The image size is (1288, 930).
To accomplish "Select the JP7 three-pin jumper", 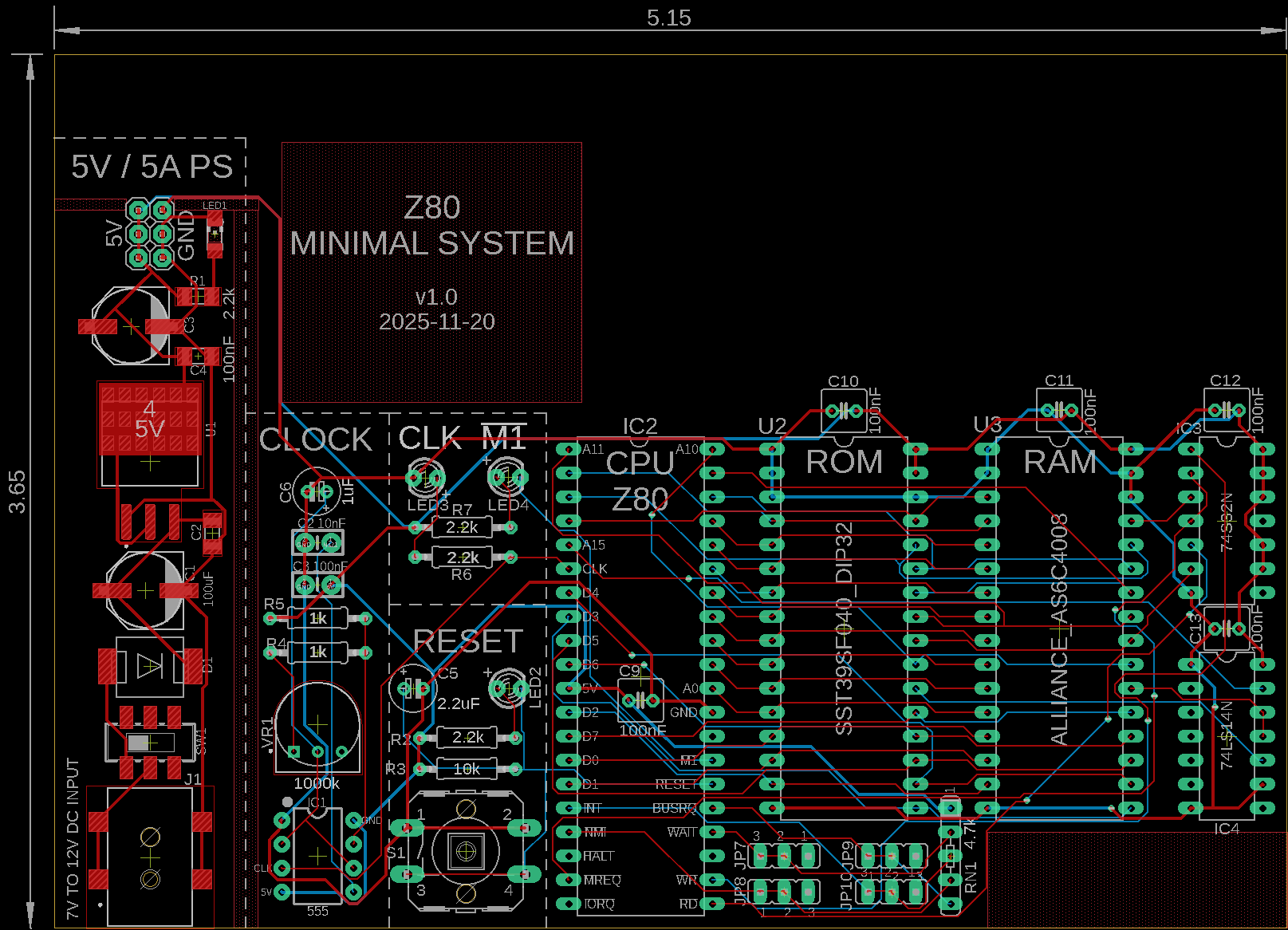I will click(x=784, y=857).
